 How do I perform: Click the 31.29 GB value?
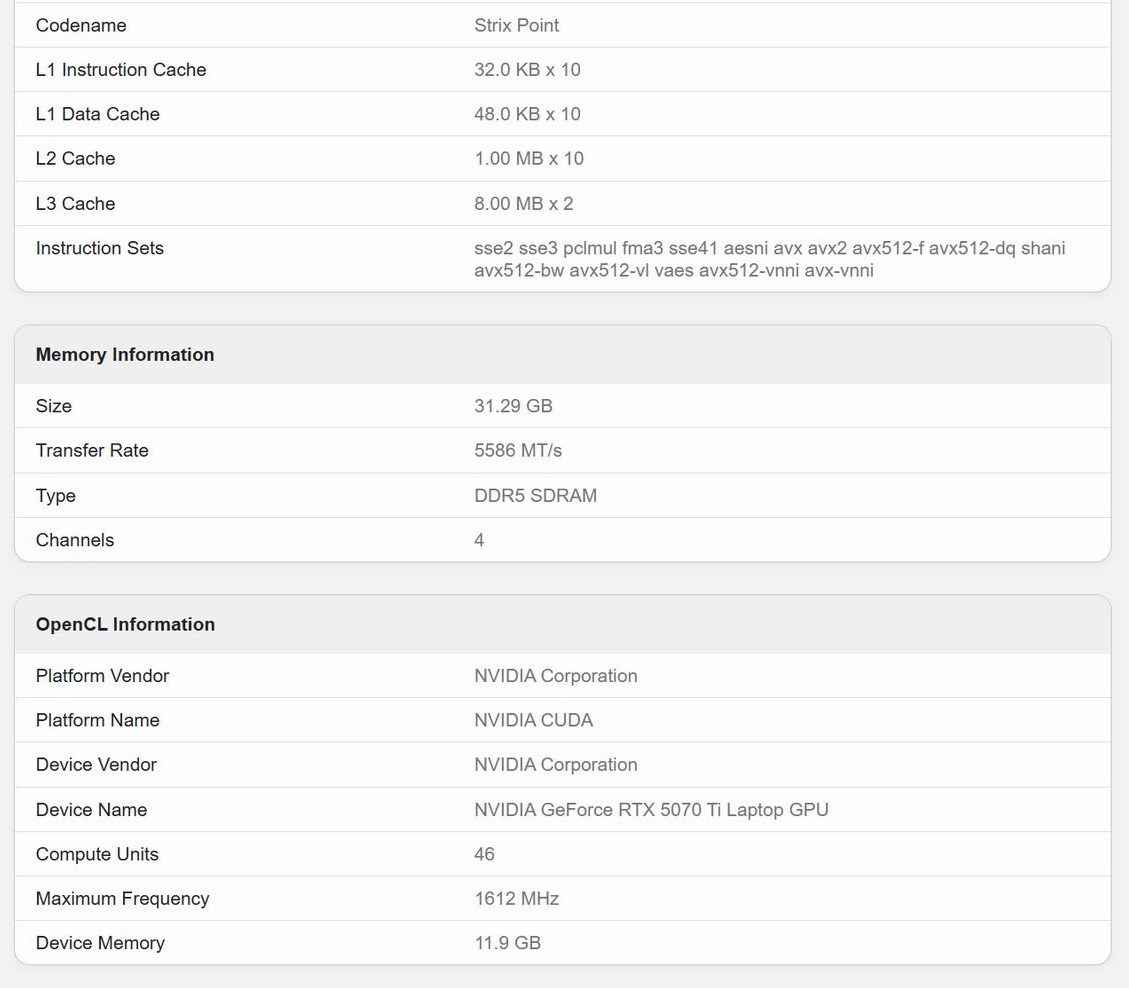(x=513, y=406)
